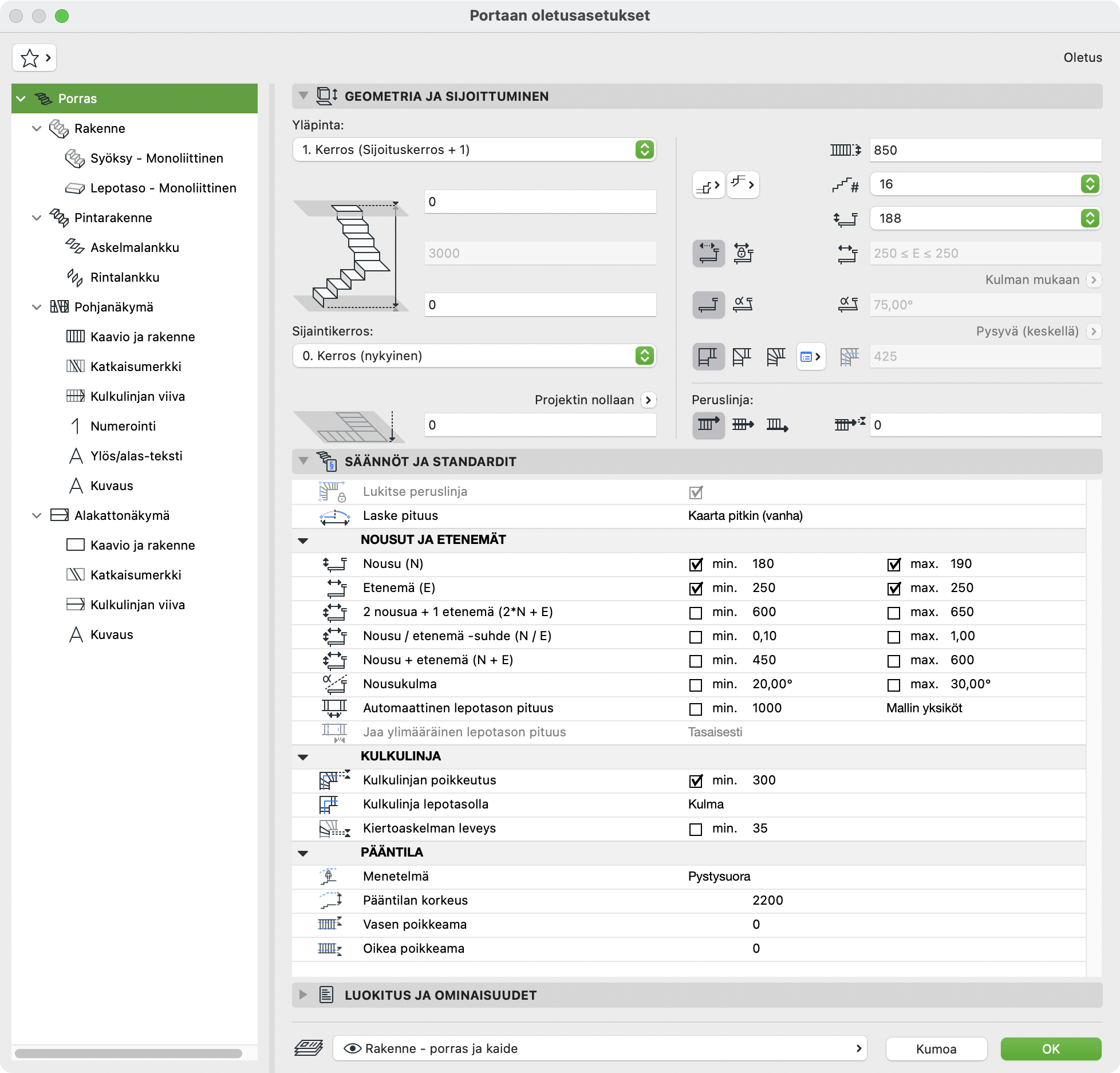Viewport: 1120px width, 1073px height.
Task: Select right baseline position icon
Action: [777, 425]
